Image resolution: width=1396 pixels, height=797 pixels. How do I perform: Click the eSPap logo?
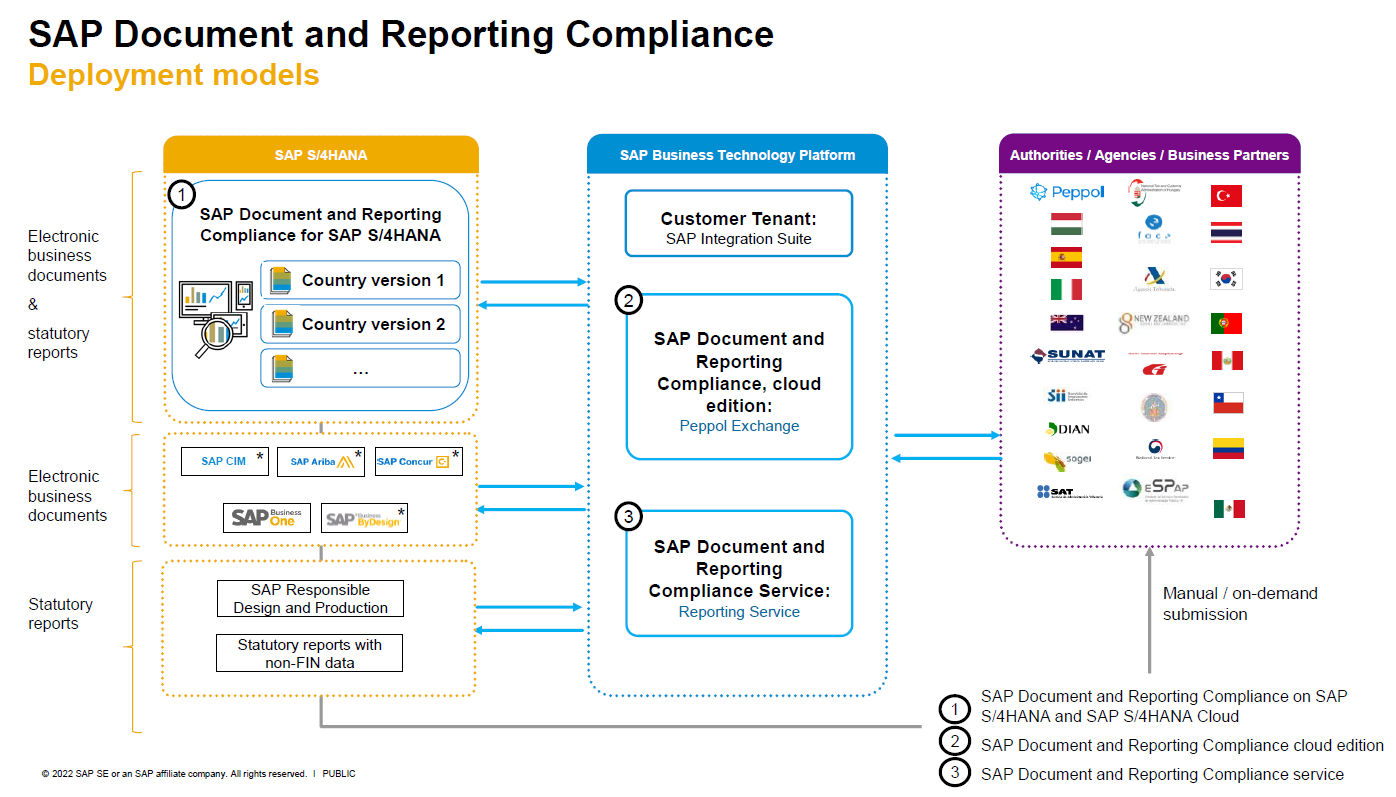point(1153,490)
